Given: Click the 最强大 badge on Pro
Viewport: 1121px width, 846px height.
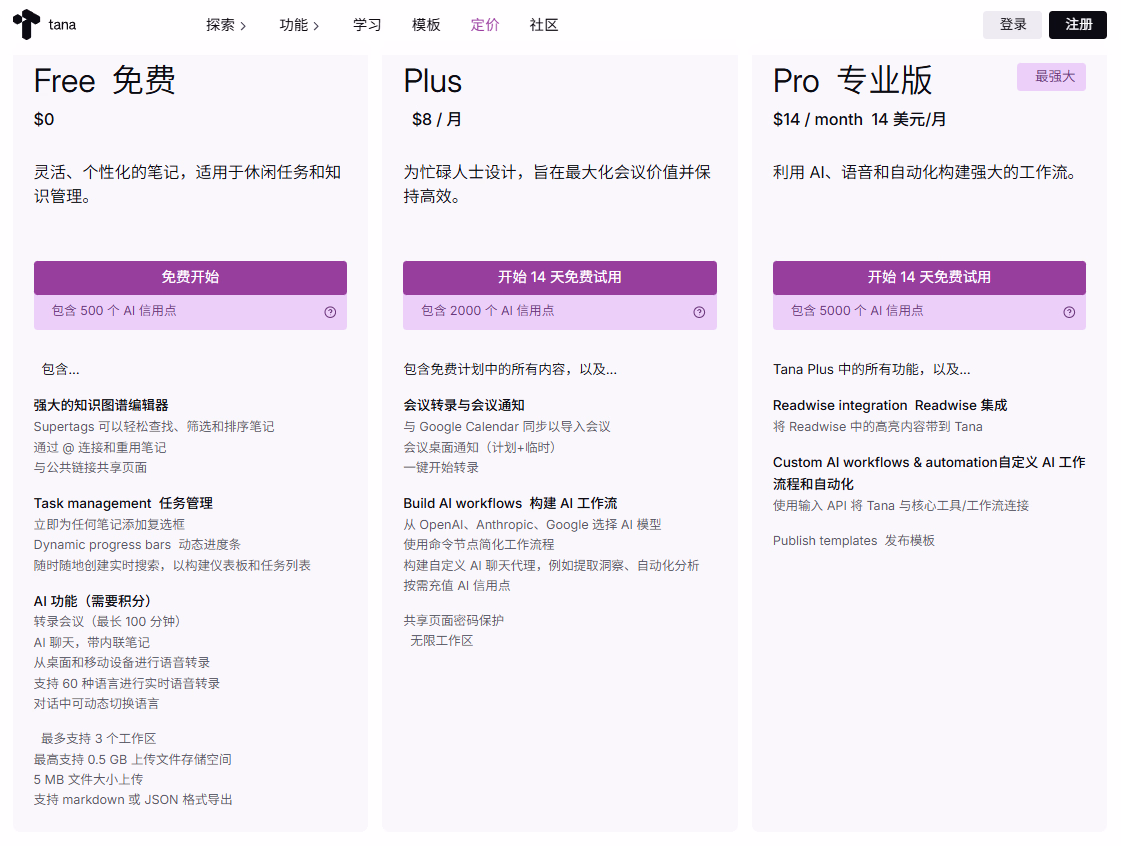Looking at the screenshot, I should [1051, 77].
